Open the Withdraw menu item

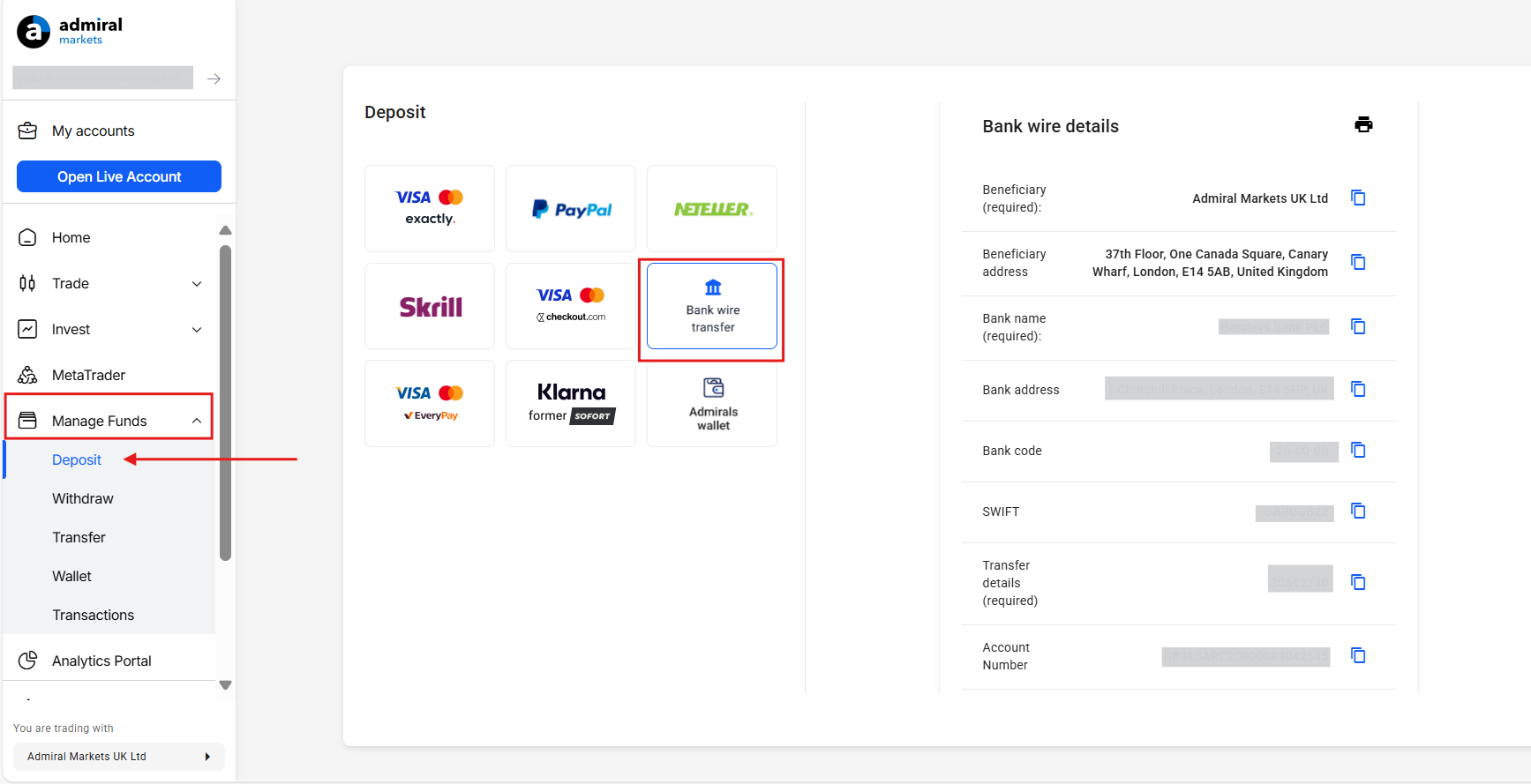click(83, 498)
